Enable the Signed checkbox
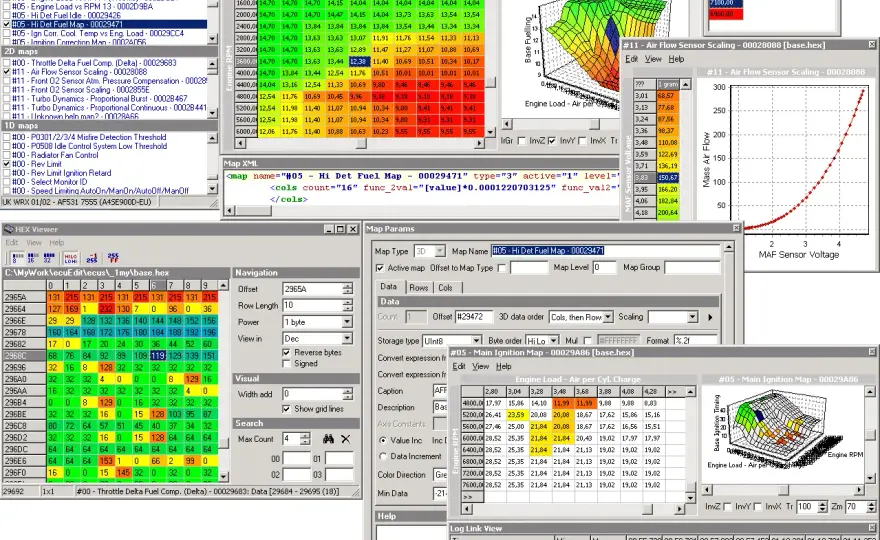880x540 pixels. (x=286, y=364)
